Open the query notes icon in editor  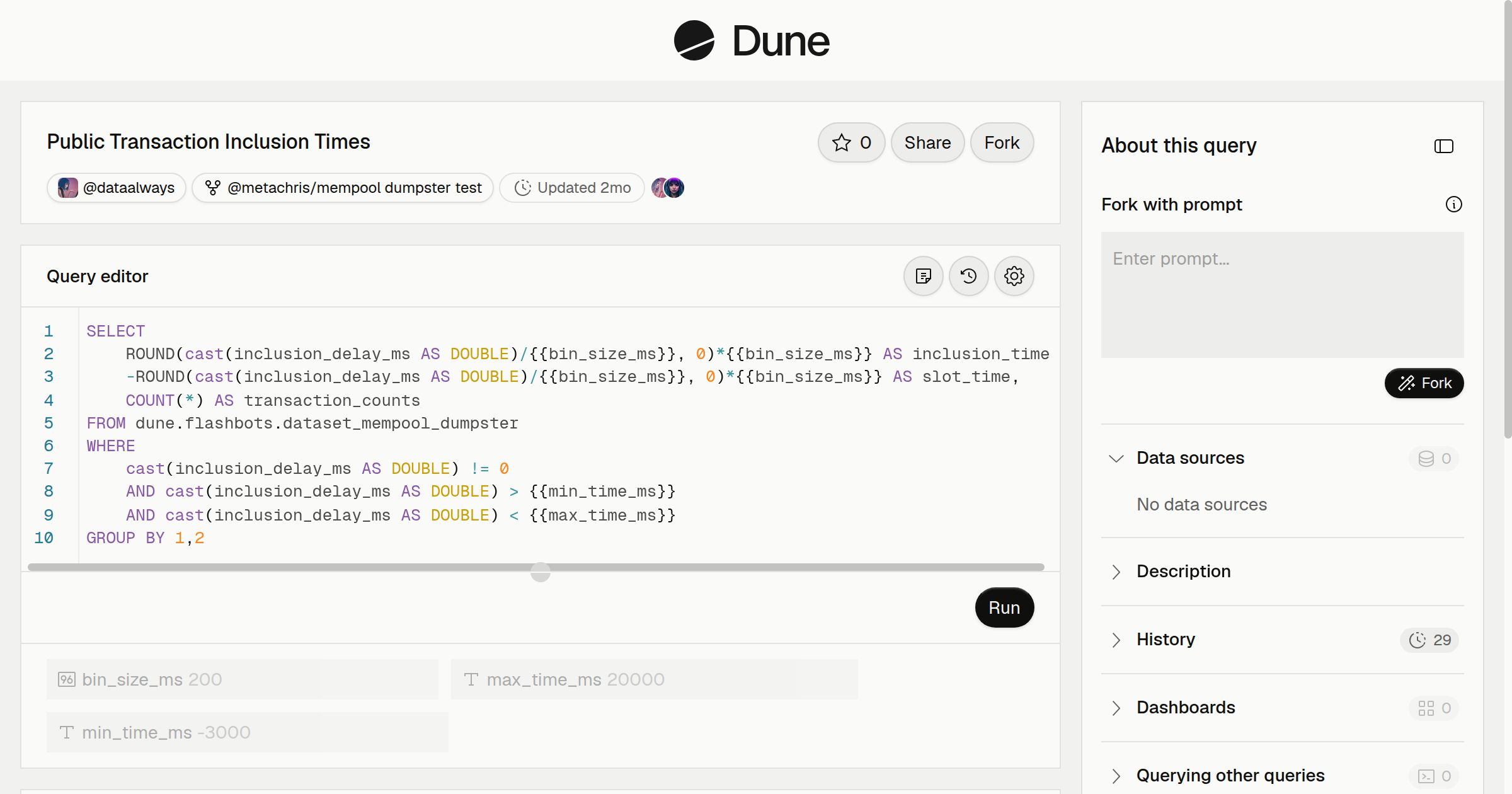coord(923,276)
